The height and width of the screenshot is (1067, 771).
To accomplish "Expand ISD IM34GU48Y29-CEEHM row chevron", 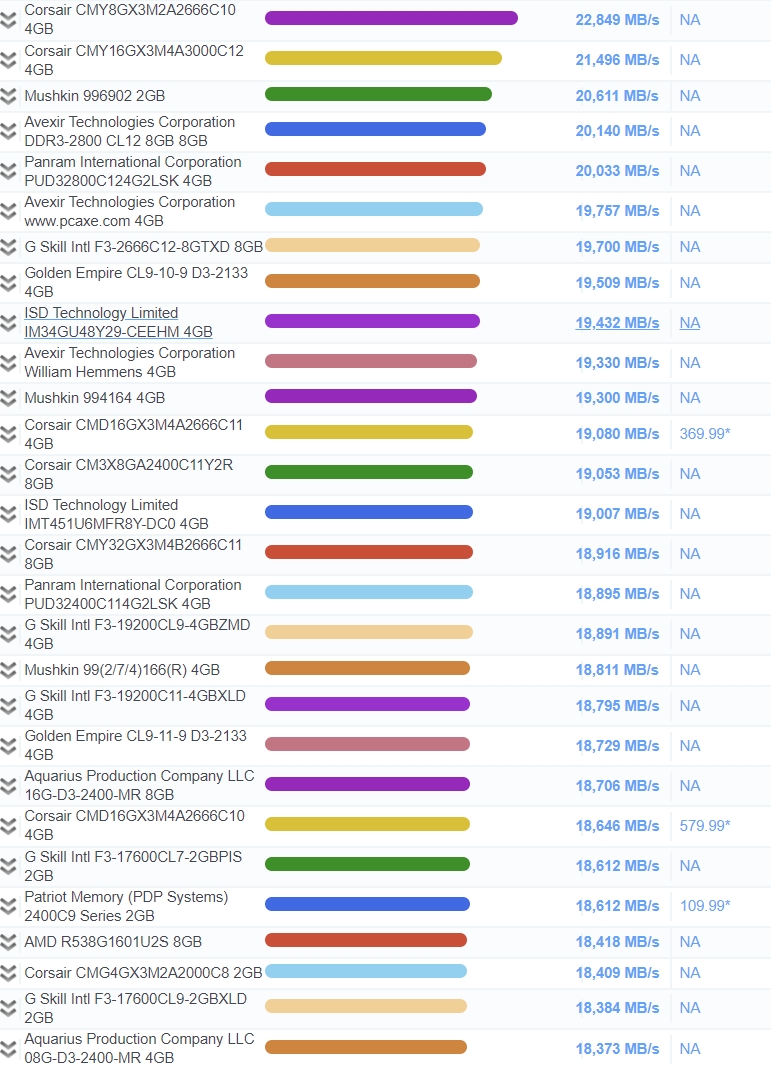I will point(8,323).
